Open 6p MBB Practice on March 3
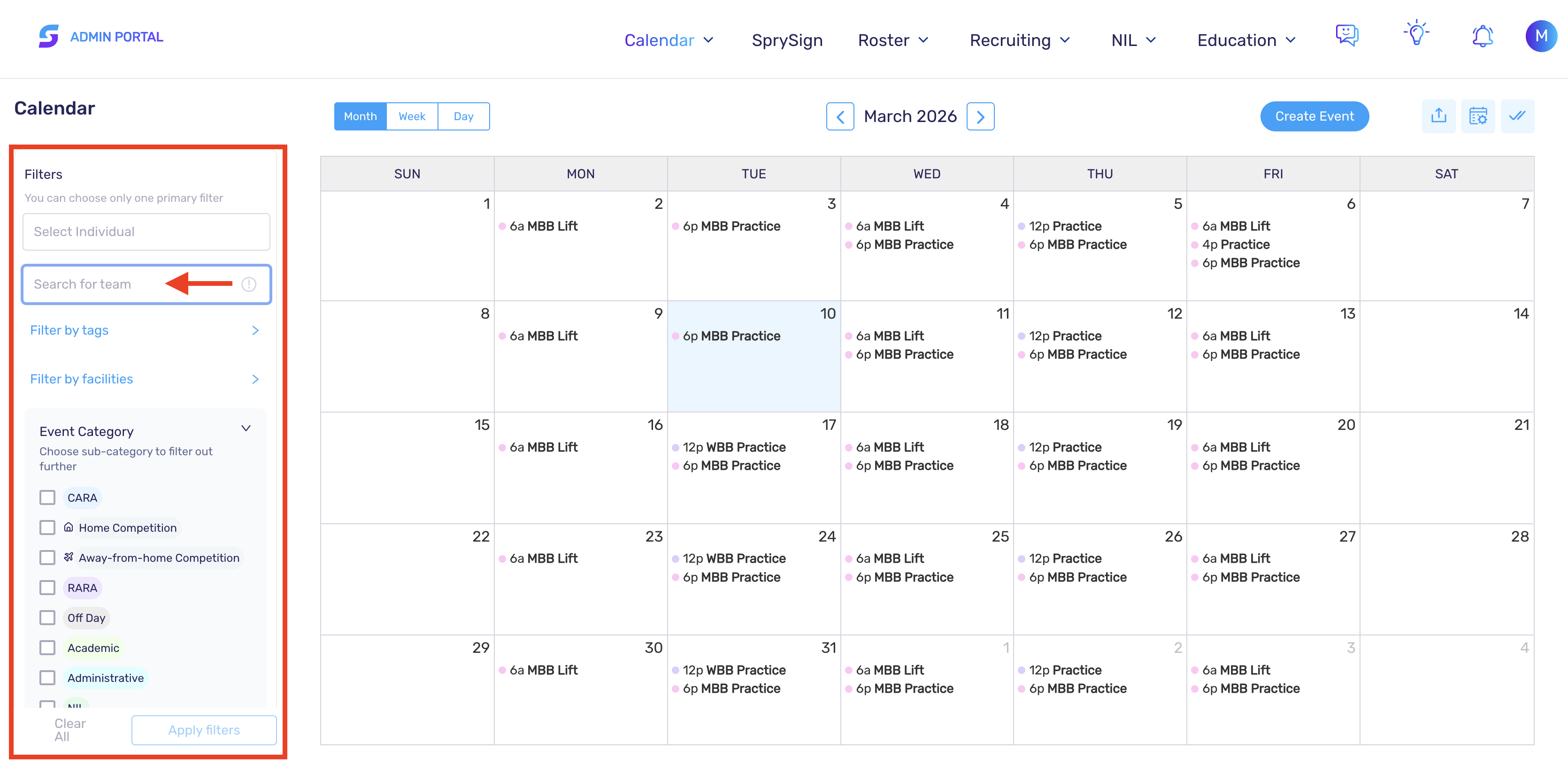 [726, 226]
